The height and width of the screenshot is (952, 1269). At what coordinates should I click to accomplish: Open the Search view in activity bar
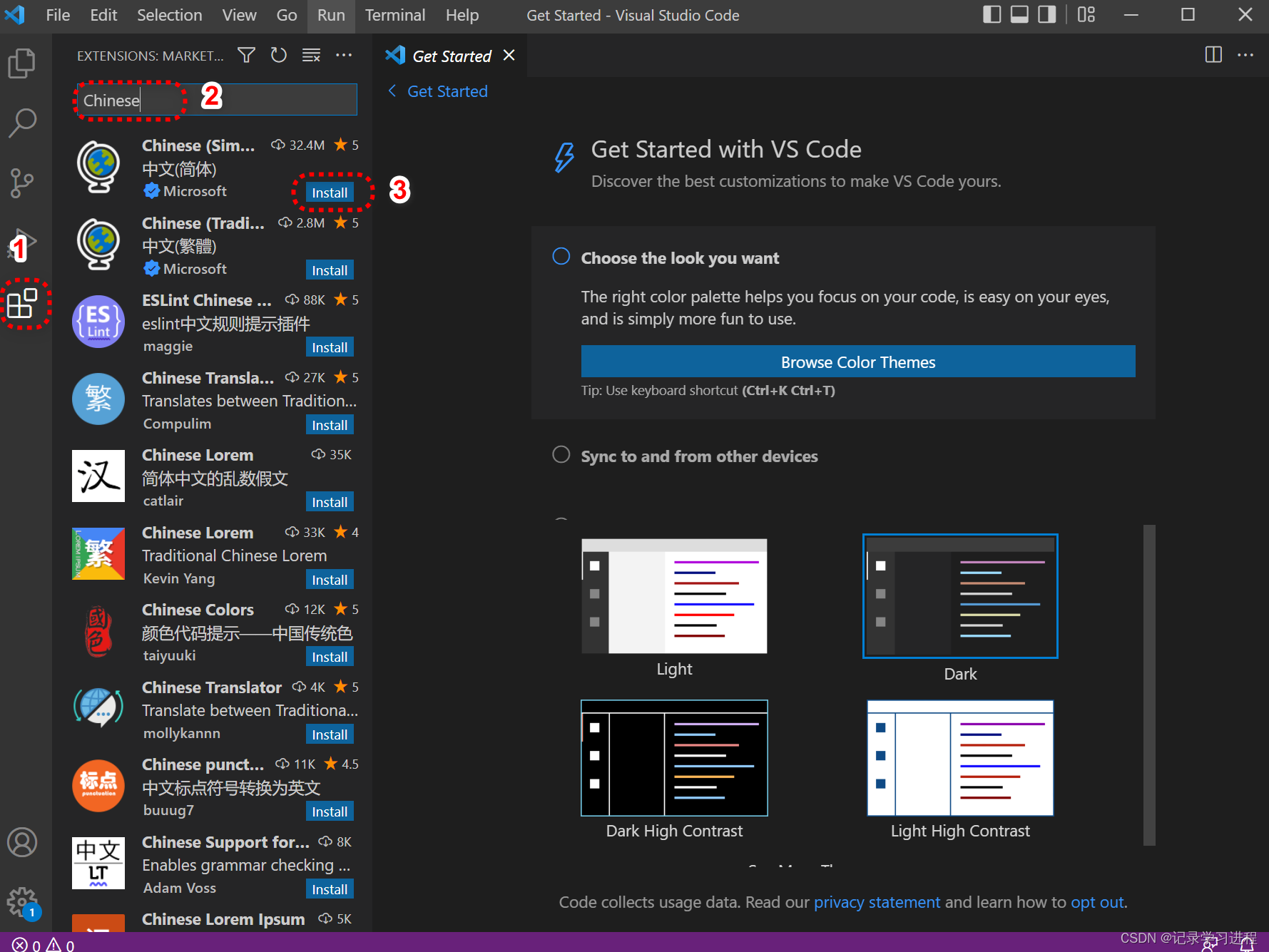22,123
